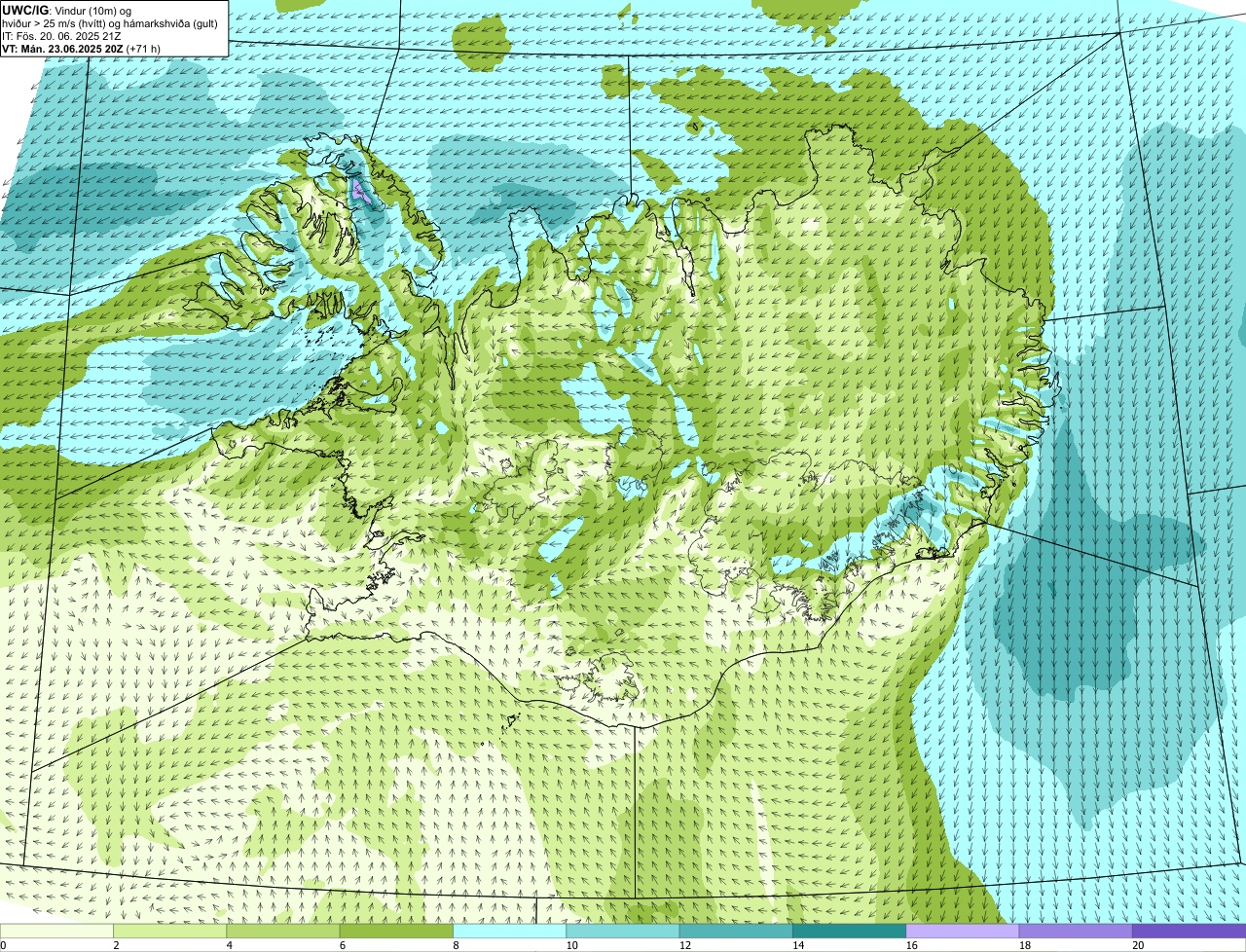Pick the light lavender 16–18 m/s scale swatch
1246x952 pixels.
[x=963, y=931]
